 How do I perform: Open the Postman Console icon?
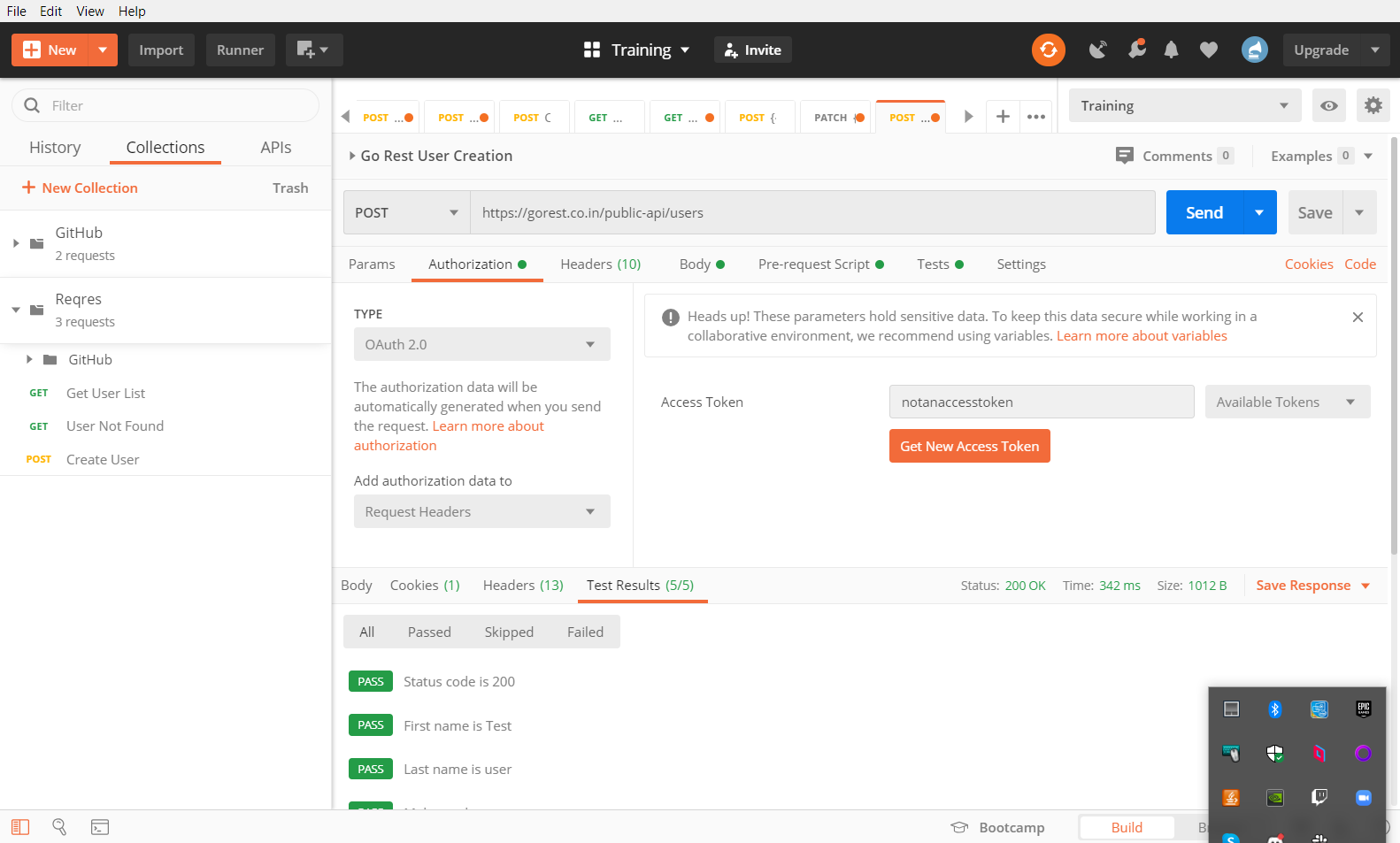pyautogui.click(x=100, y=827)
